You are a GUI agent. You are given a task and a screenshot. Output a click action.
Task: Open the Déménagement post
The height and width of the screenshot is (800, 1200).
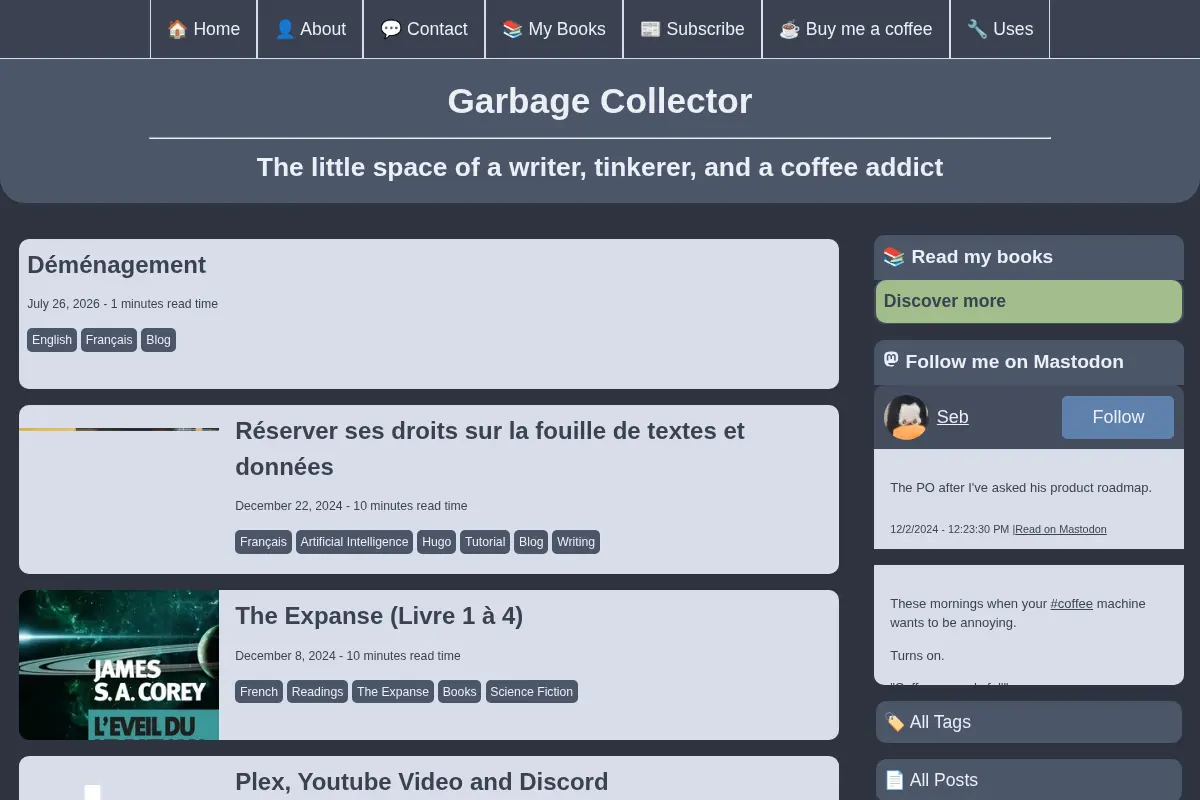(x=116, y=265)
